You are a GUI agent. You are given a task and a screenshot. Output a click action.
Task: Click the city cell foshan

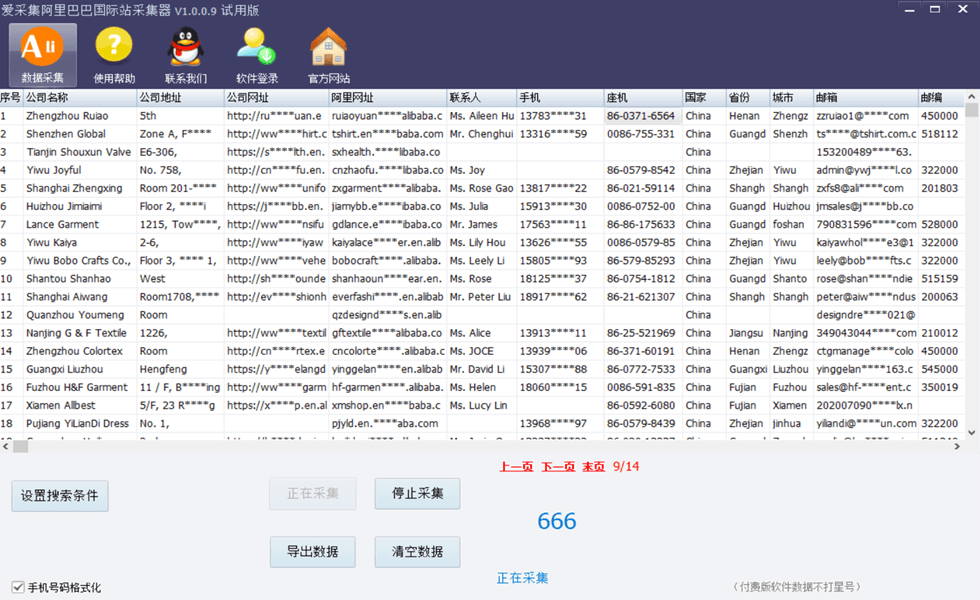[x=791, y=224]
